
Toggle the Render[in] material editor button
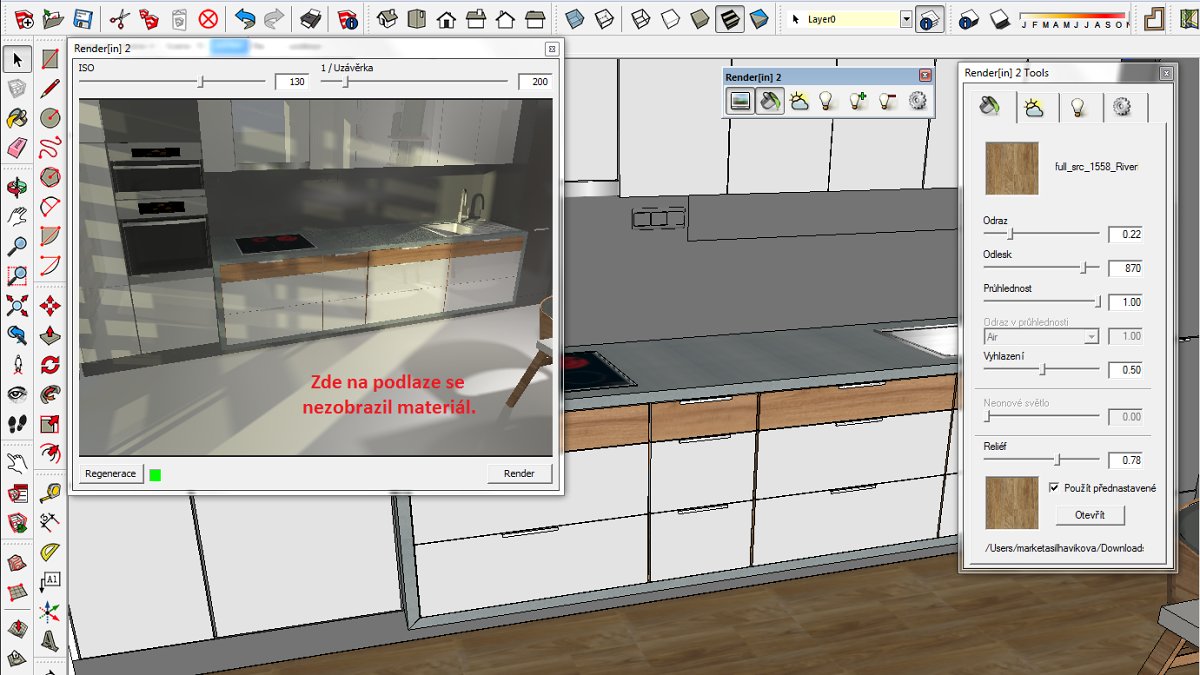[769, 100]
